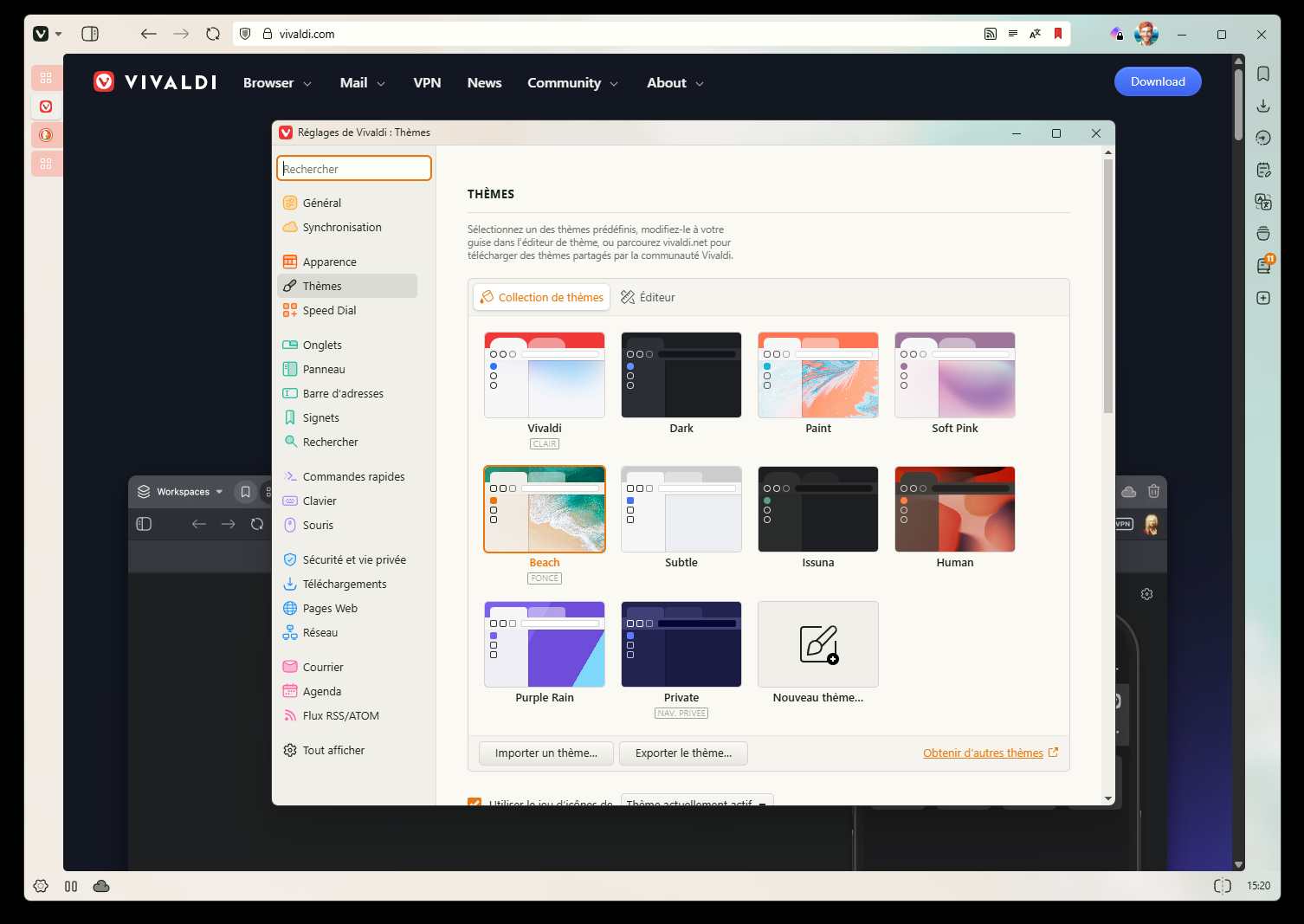Click Importer un thème button
Image resolution: width=1304 pixels, height=924 pixels.
(x=546, y=753)
